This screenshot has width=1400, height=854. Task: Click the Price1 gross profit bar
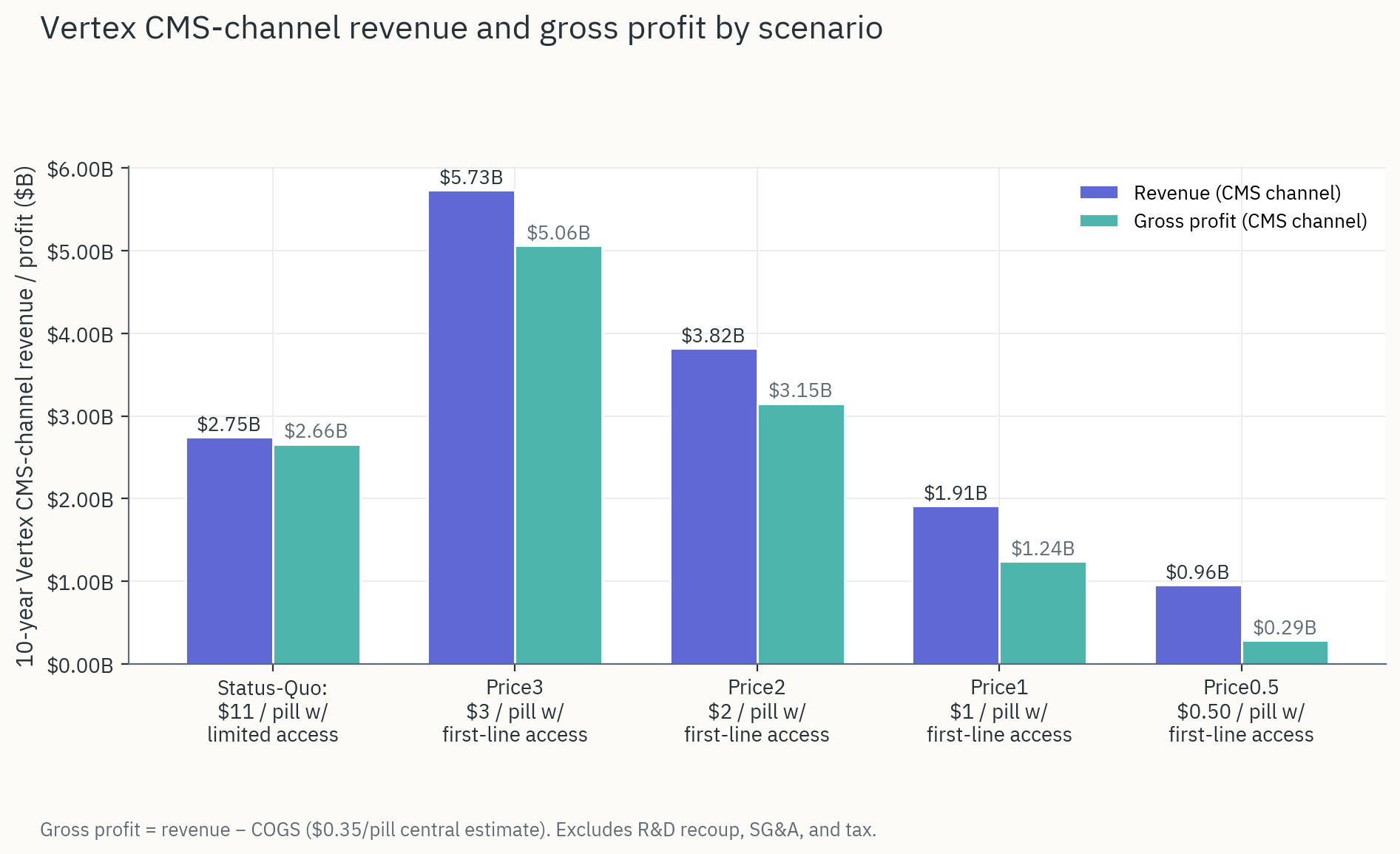(x=1043, y=614)
